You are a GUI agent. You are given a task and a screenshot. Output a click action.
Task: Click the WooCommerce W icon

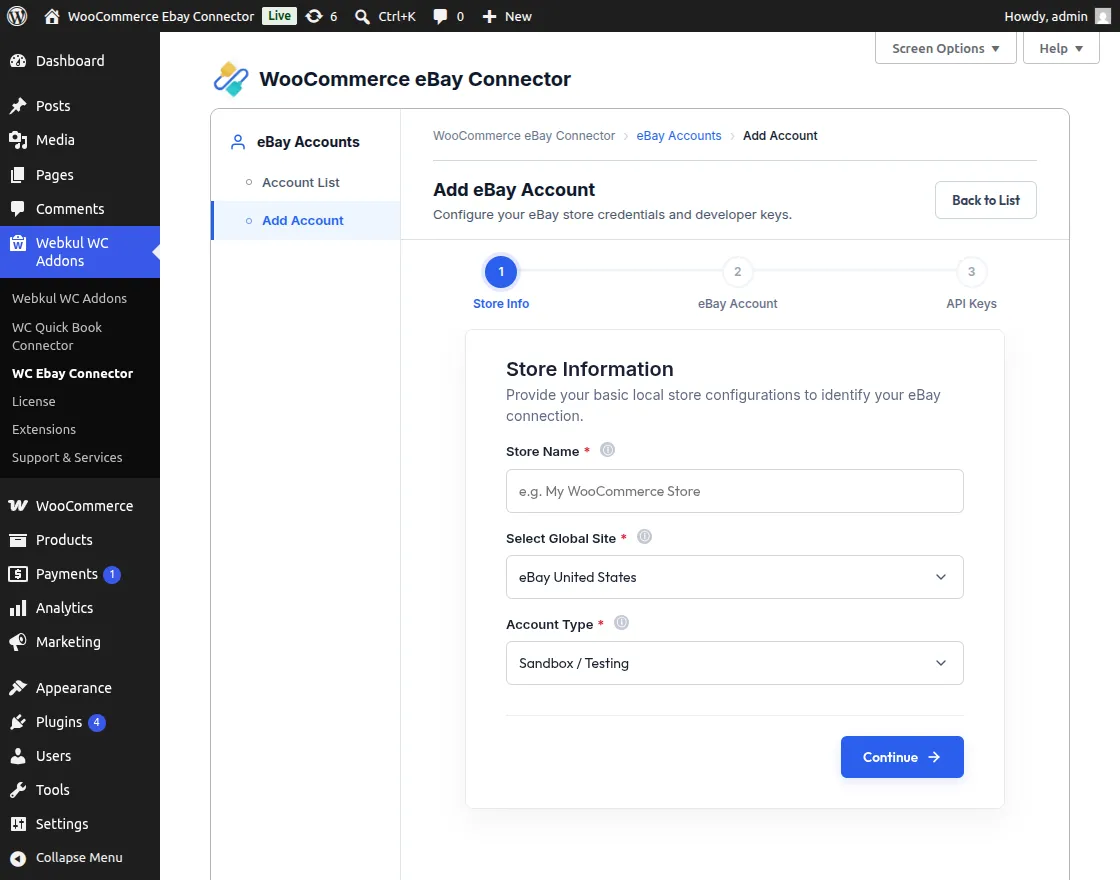tap(18, 506)
